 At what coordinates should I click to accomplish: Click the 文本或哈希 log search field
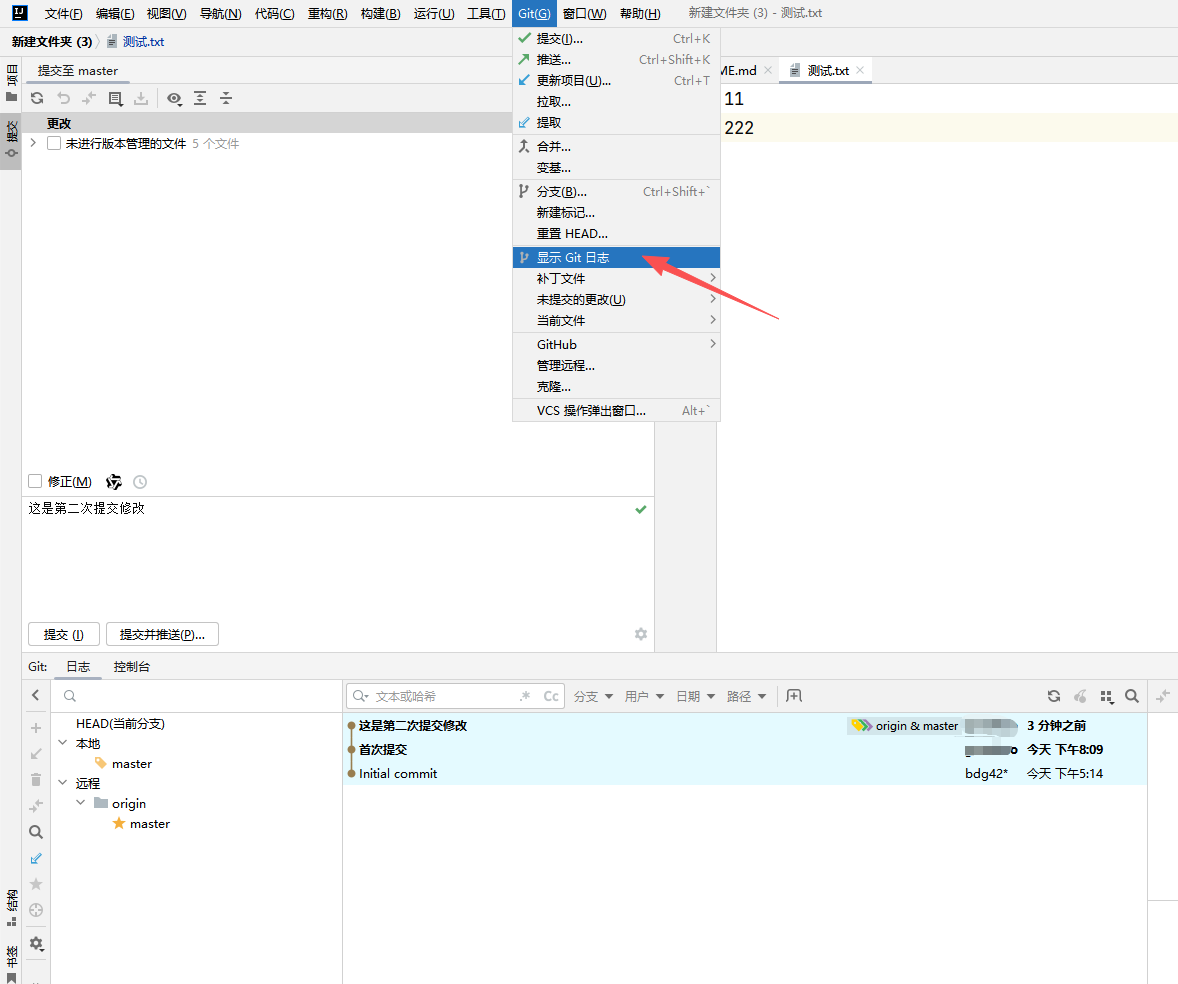455,696
